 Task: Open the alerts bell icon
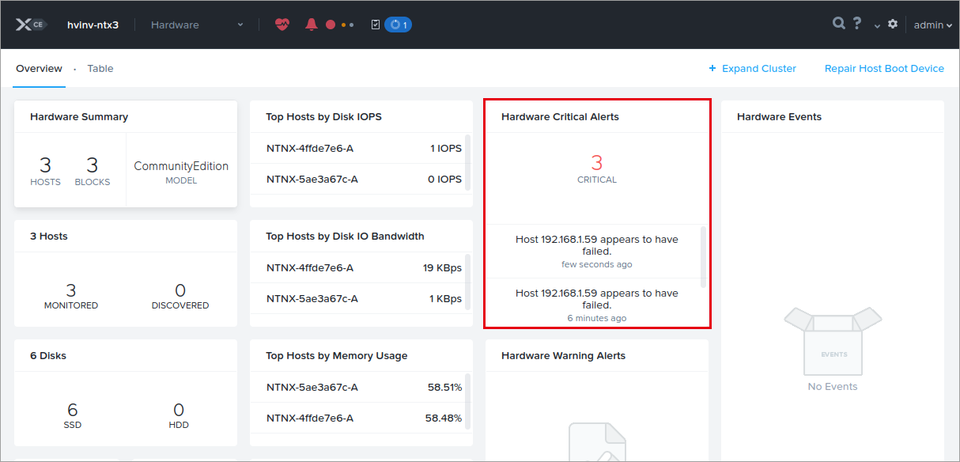point(312,25)
